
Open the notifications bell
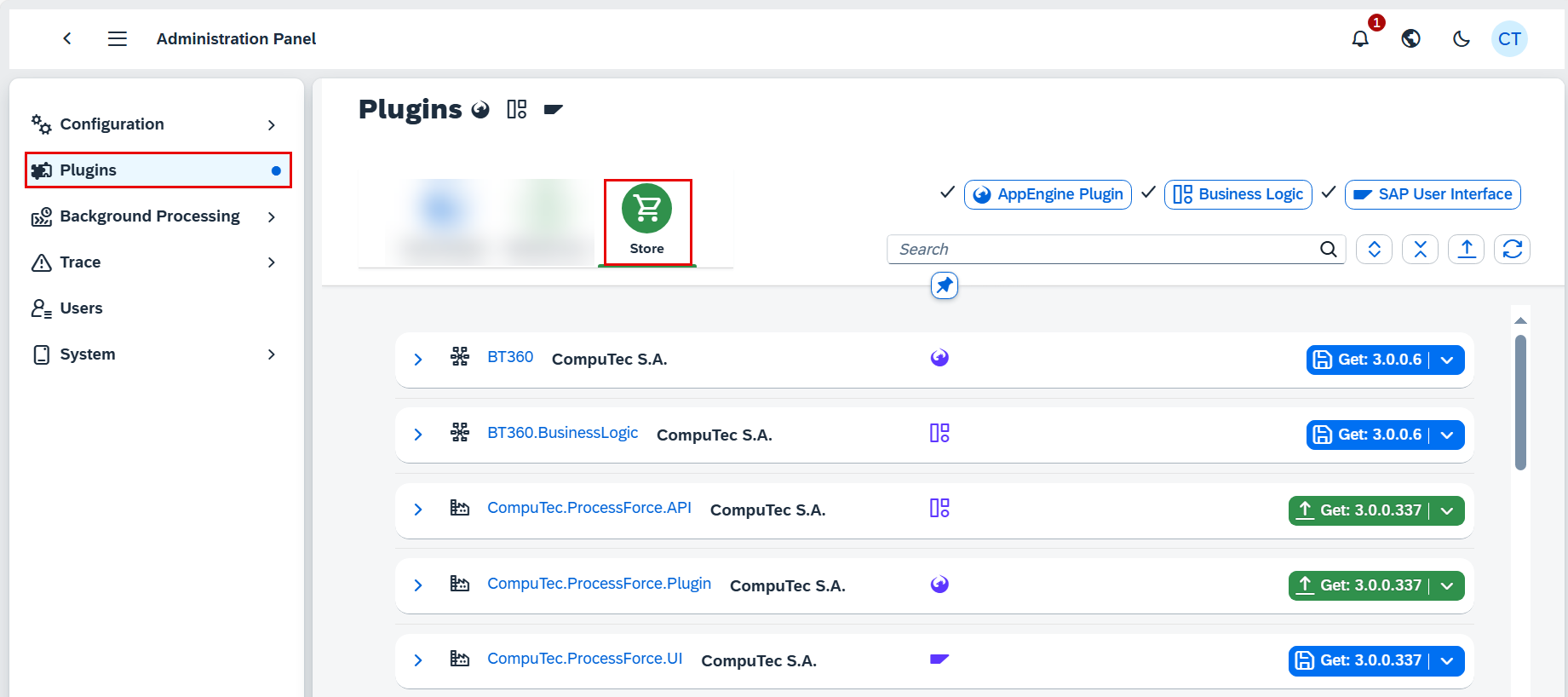(1360, 38)
